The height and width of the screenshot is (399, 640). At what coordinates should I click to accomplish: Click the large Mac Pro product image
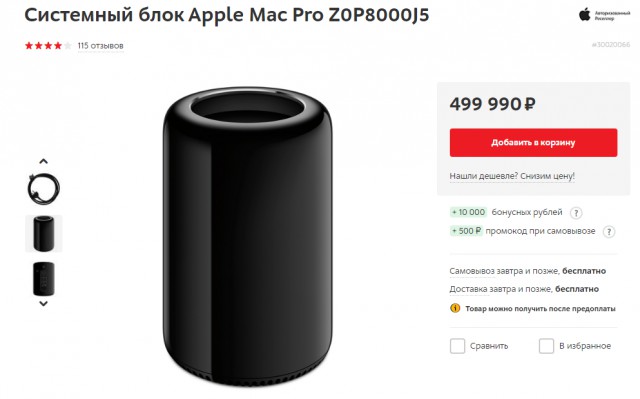[247, 237]
